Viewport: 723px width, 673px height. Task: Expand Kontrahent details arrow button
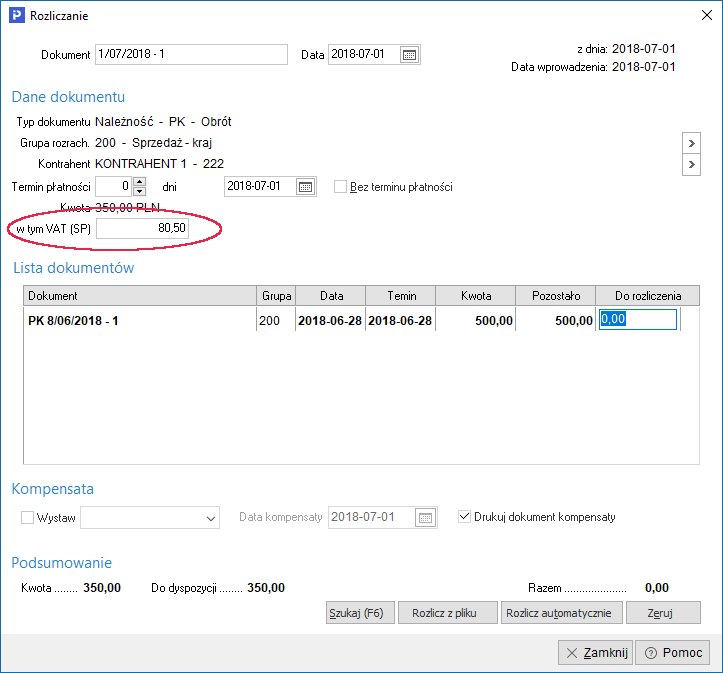[691, 164]
